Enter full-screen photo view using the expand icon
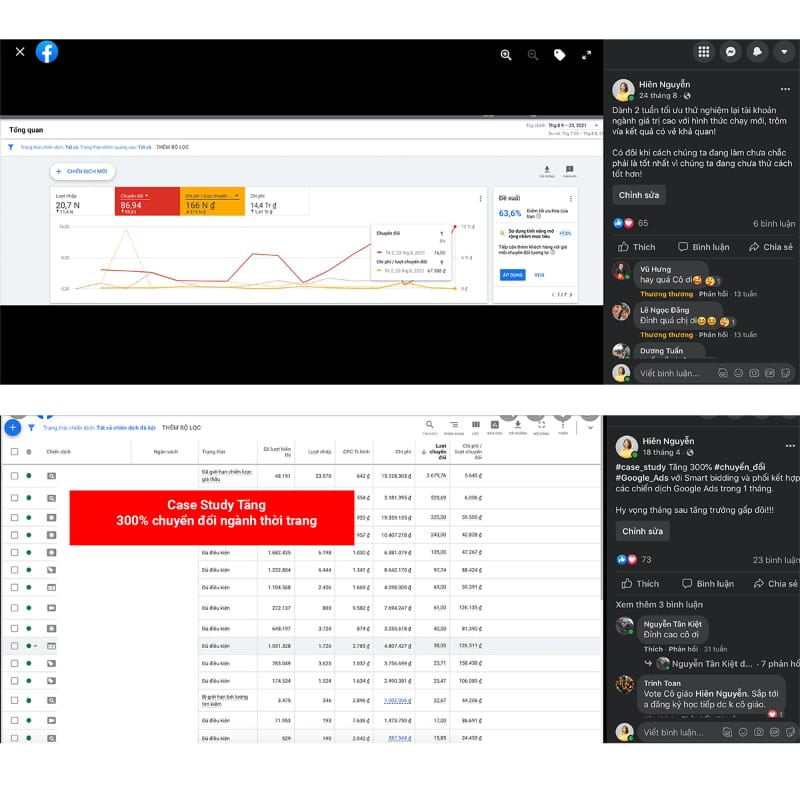 click(586, 55)
